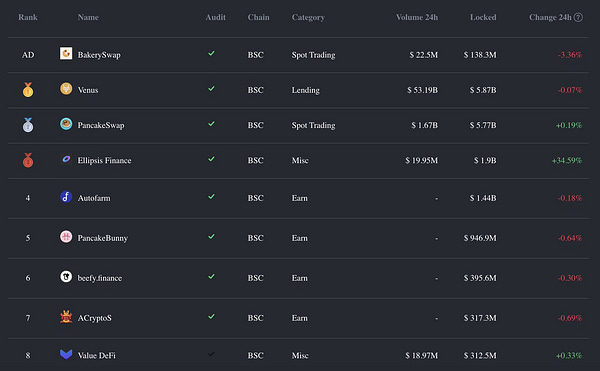The image size is (600, 371).
Task: Click the Value DeFi dim audit checkmark
Action: (x=211, y=354)
